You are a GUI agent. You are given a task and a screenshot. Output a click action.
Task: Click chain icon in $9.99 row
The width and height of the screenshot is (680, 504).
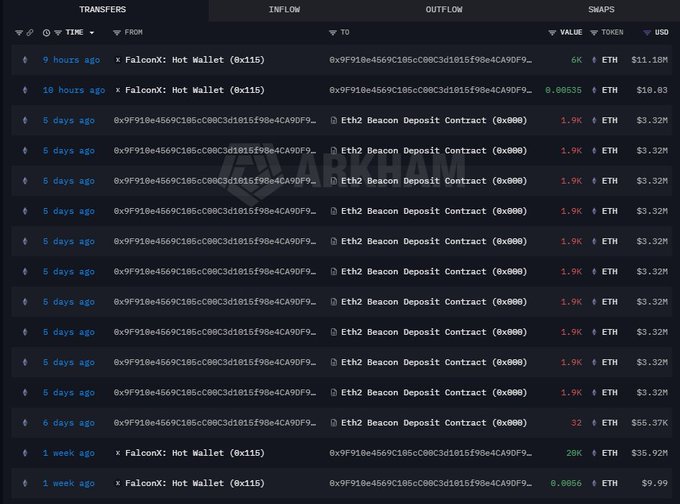[25, 483]
